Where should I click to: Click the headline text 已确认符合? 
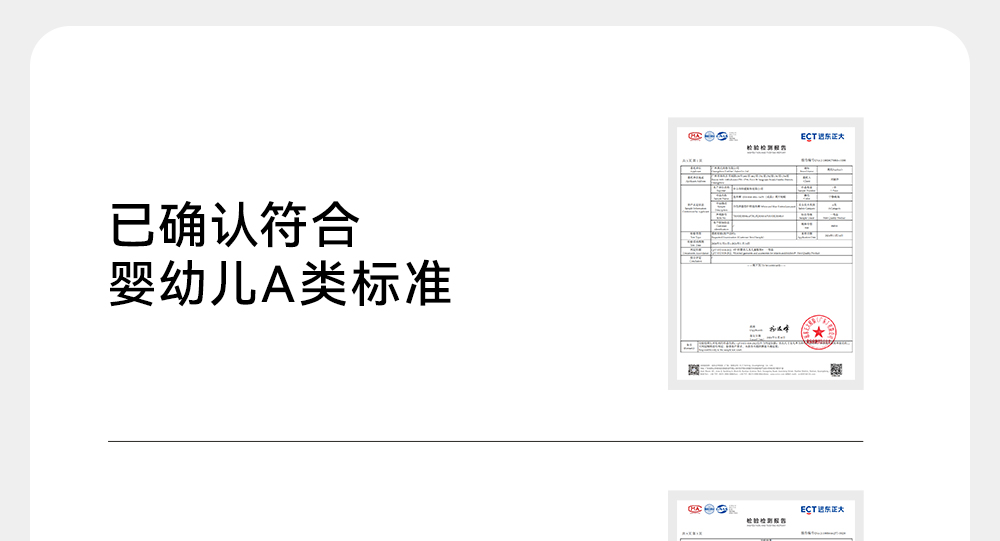point(235,225)
